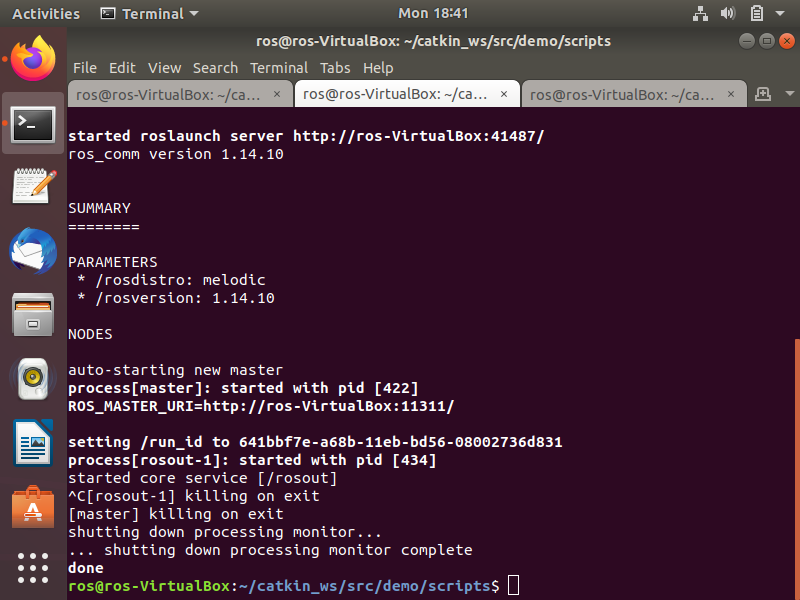Click the volume speaker icon in top bar

728,13
